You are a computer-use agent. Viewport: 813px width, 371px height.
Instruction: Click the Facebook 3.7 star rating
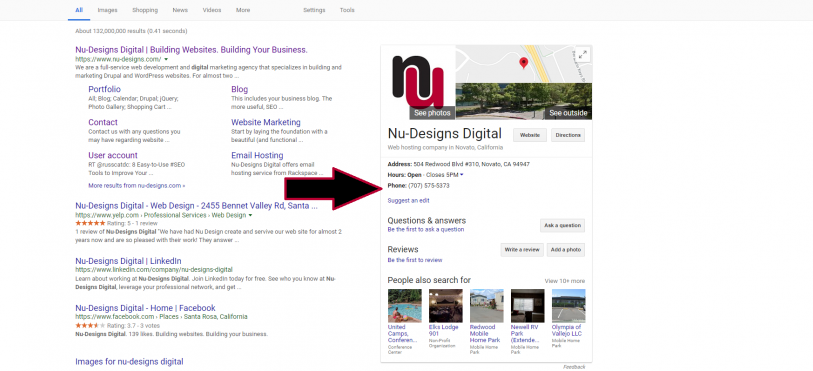coord(90,325)
